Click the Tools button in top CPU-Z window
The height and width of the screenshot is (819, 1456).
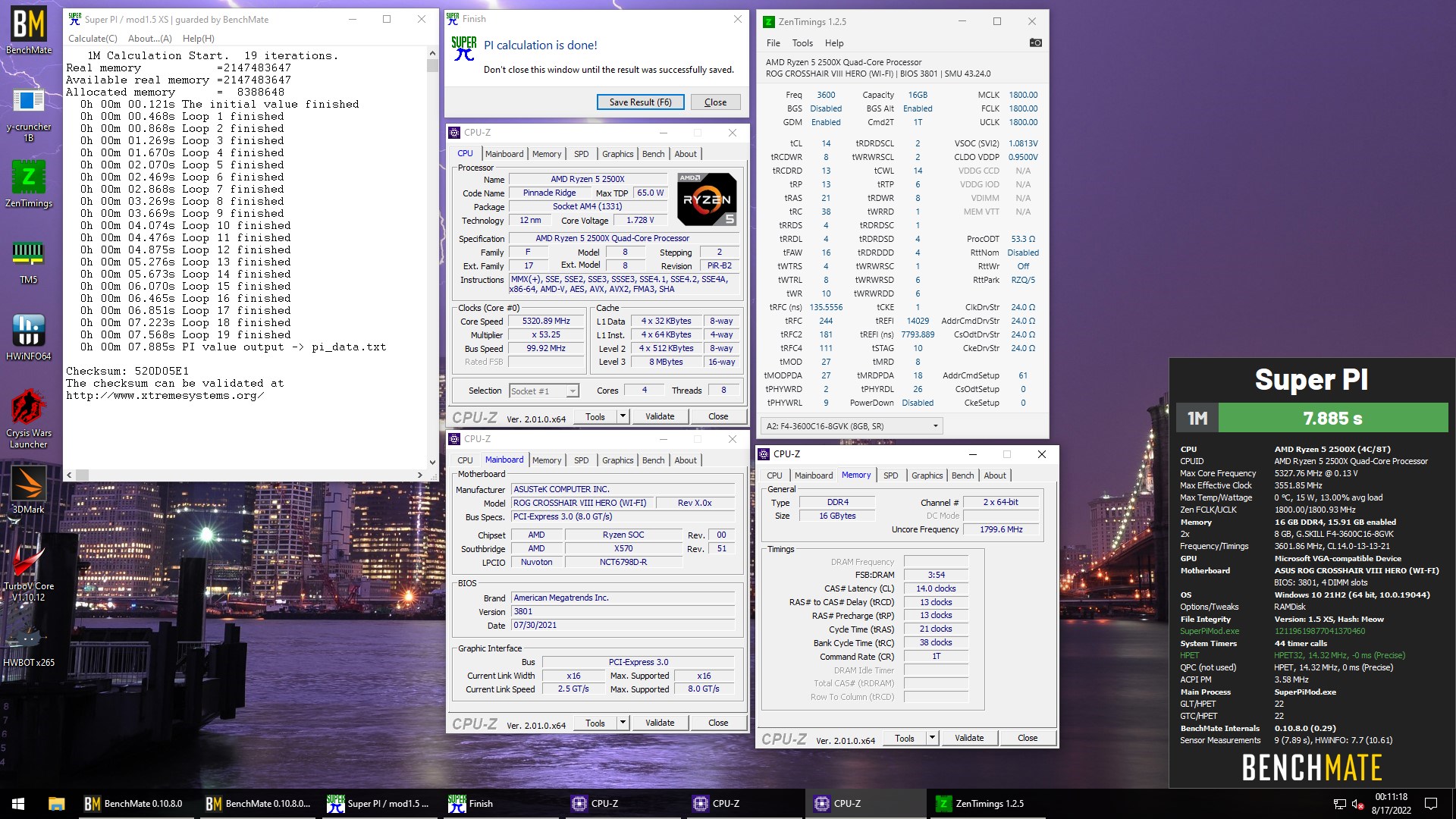coord(595,416)
